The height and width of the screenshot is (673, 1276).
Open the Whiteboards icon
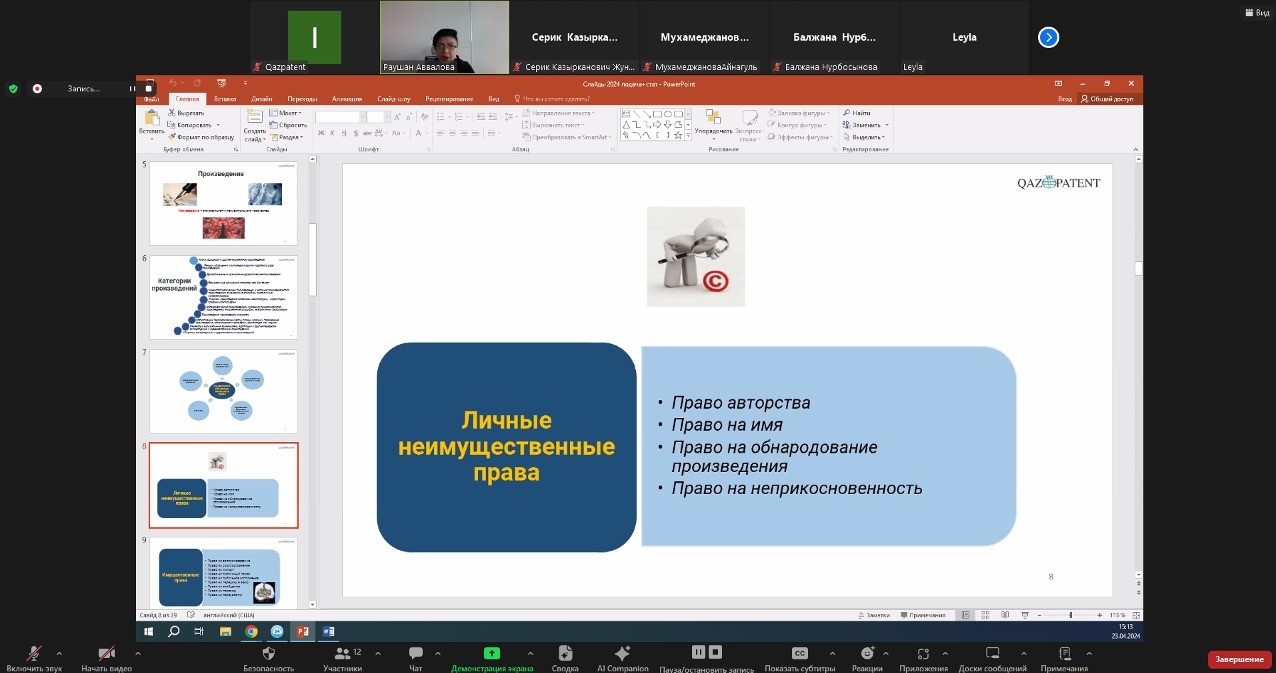click(x=992, y=654)
